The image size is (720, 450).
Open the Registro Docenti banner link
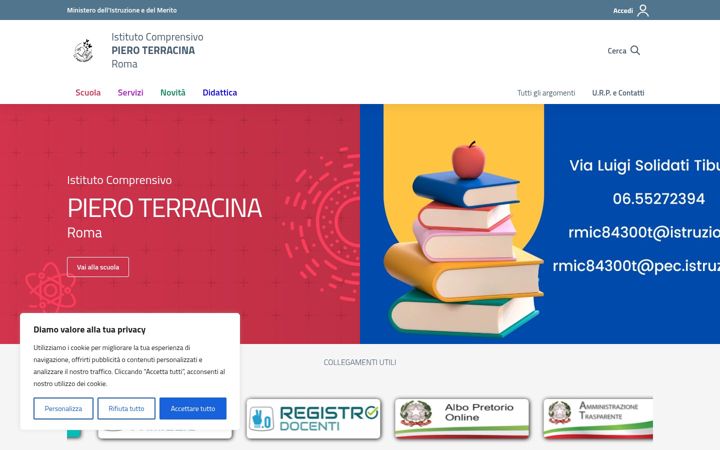tap(314, 418)
